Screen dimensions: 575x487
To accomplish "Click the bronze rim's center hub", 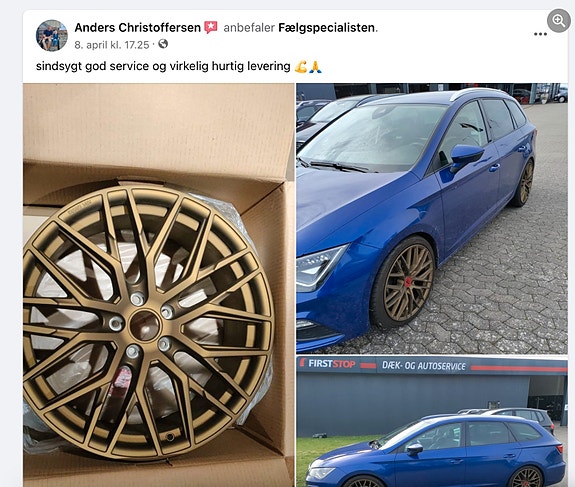I will tap(144, 325).
